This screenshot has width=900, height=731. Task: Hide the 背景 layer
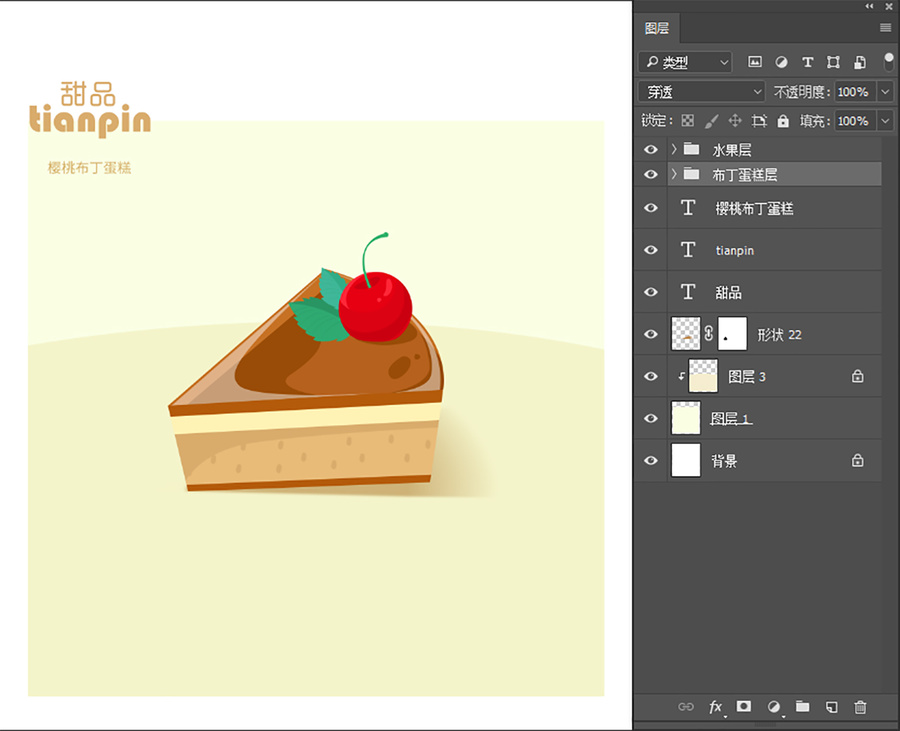pyautogui.click(x=651, y=460)
